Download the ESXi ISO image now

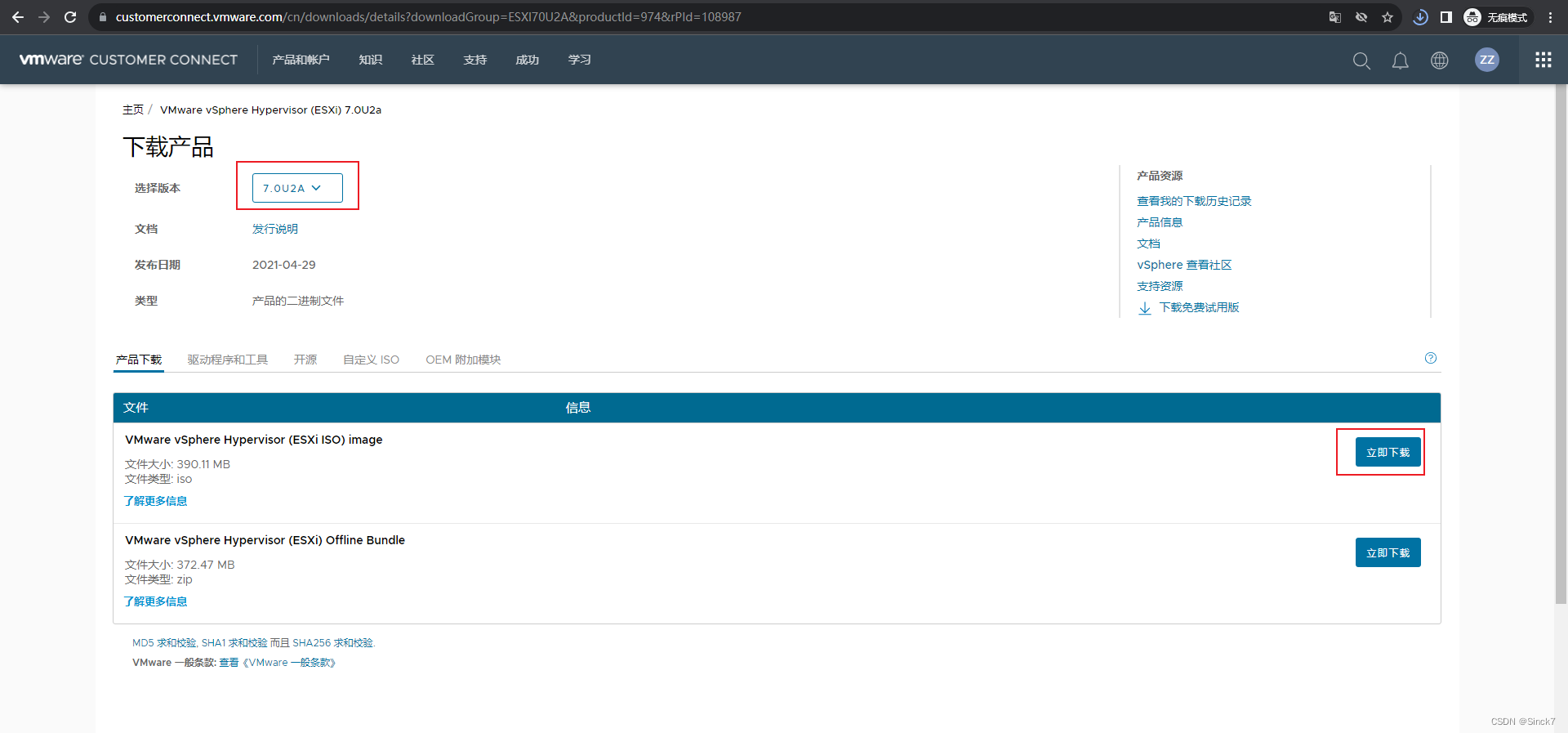[1388, 452]
